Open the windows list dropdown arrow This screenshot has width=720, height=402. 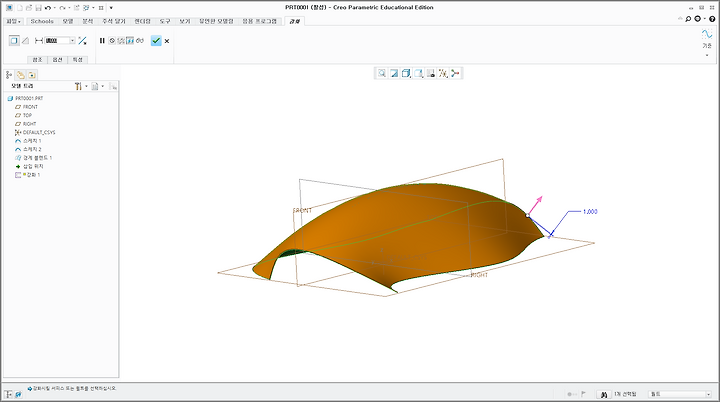point(93,8)
